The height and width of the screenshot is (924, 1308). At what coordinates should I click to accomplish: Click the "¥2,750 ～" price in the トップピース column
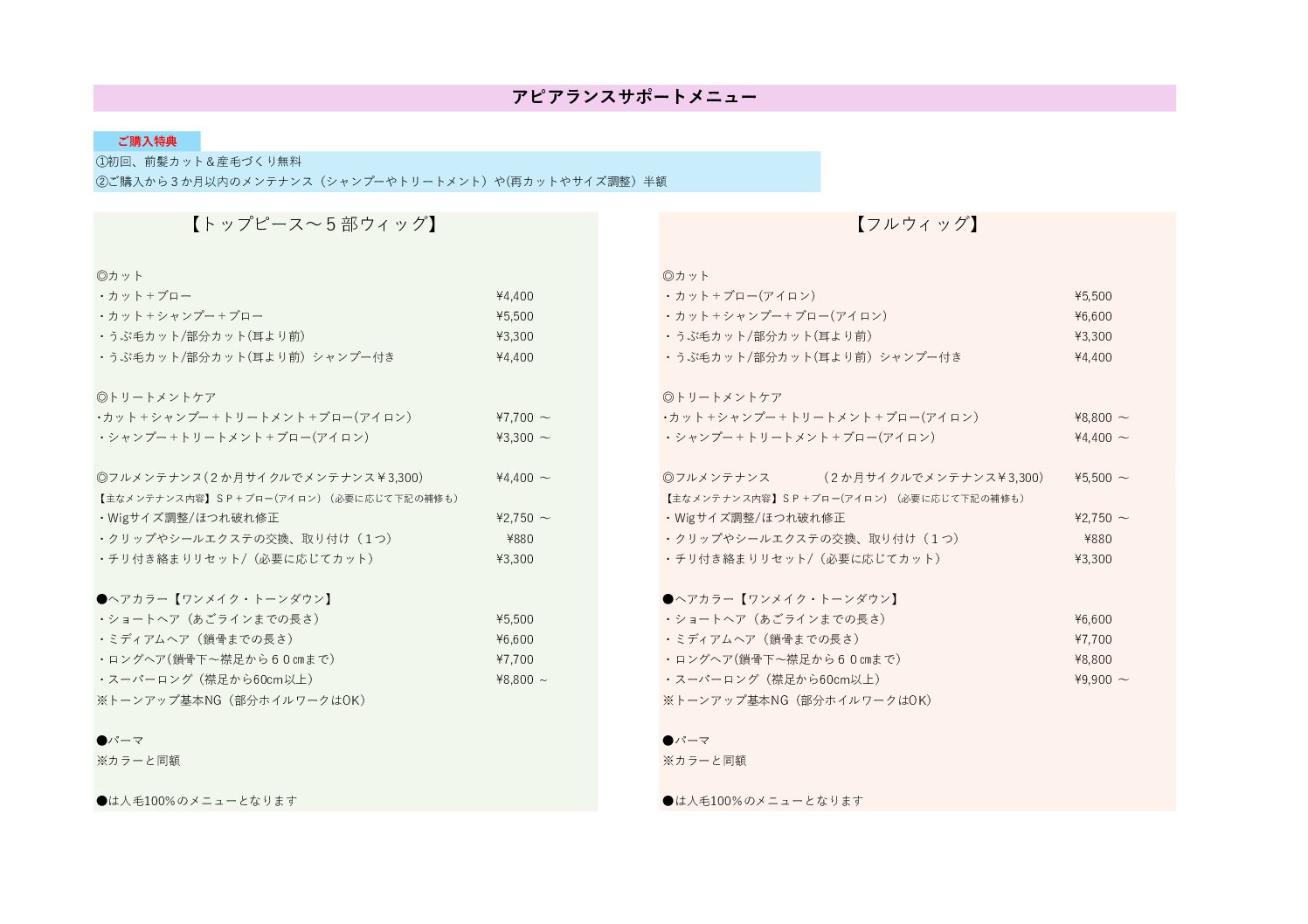(523, 518)
